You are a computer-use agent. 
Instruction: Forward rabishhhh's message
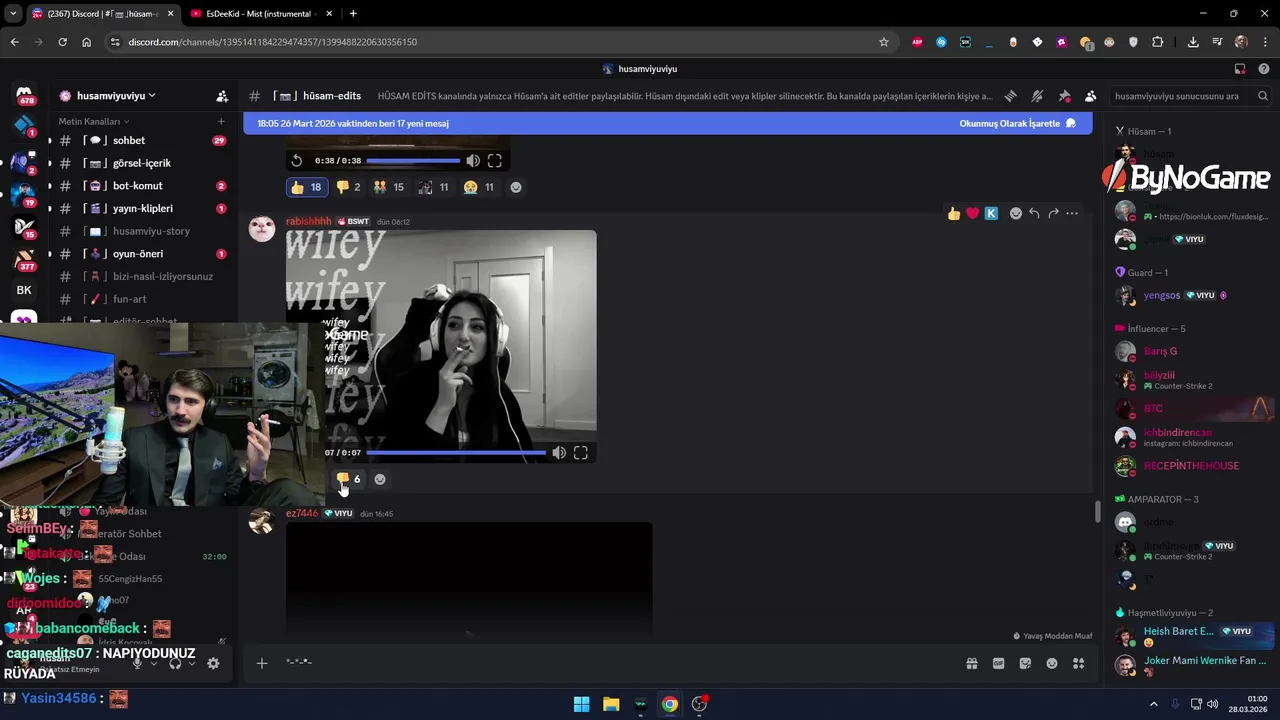click(x=1053, y=213)
